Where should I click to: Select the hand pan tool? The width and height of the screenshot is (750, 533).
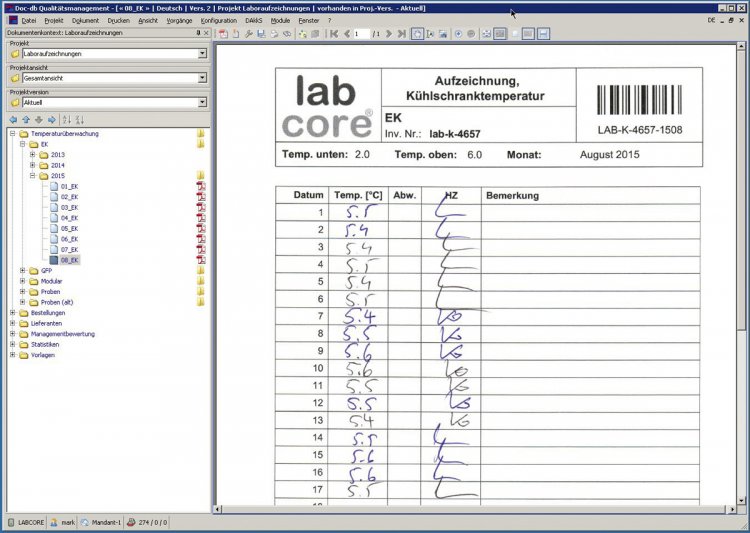click(x=417, y=33)
